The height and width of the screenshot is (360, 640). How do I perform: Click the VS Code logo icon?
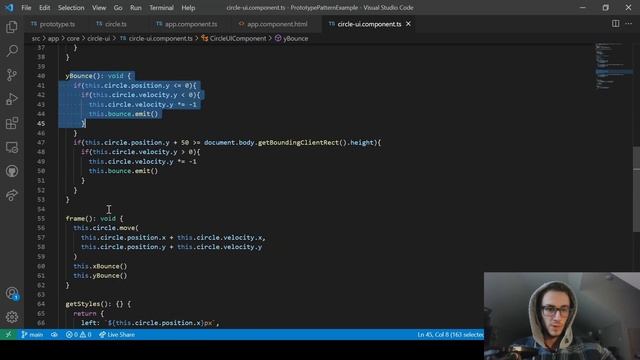coord(9,7)
